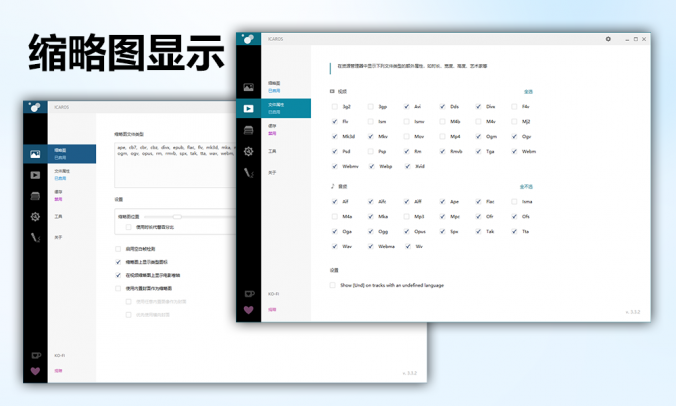Screen dimensions: 676x406
Task: Uncheck the Mkv checkbox
Action: (x=370, y=137)
